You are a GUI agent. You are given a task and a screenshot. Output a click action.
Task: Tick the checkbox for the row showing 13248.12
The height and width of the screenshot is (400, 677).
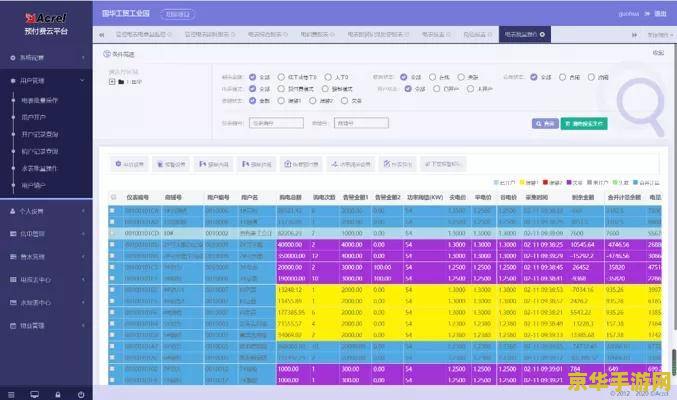click(x=113, y=289)
